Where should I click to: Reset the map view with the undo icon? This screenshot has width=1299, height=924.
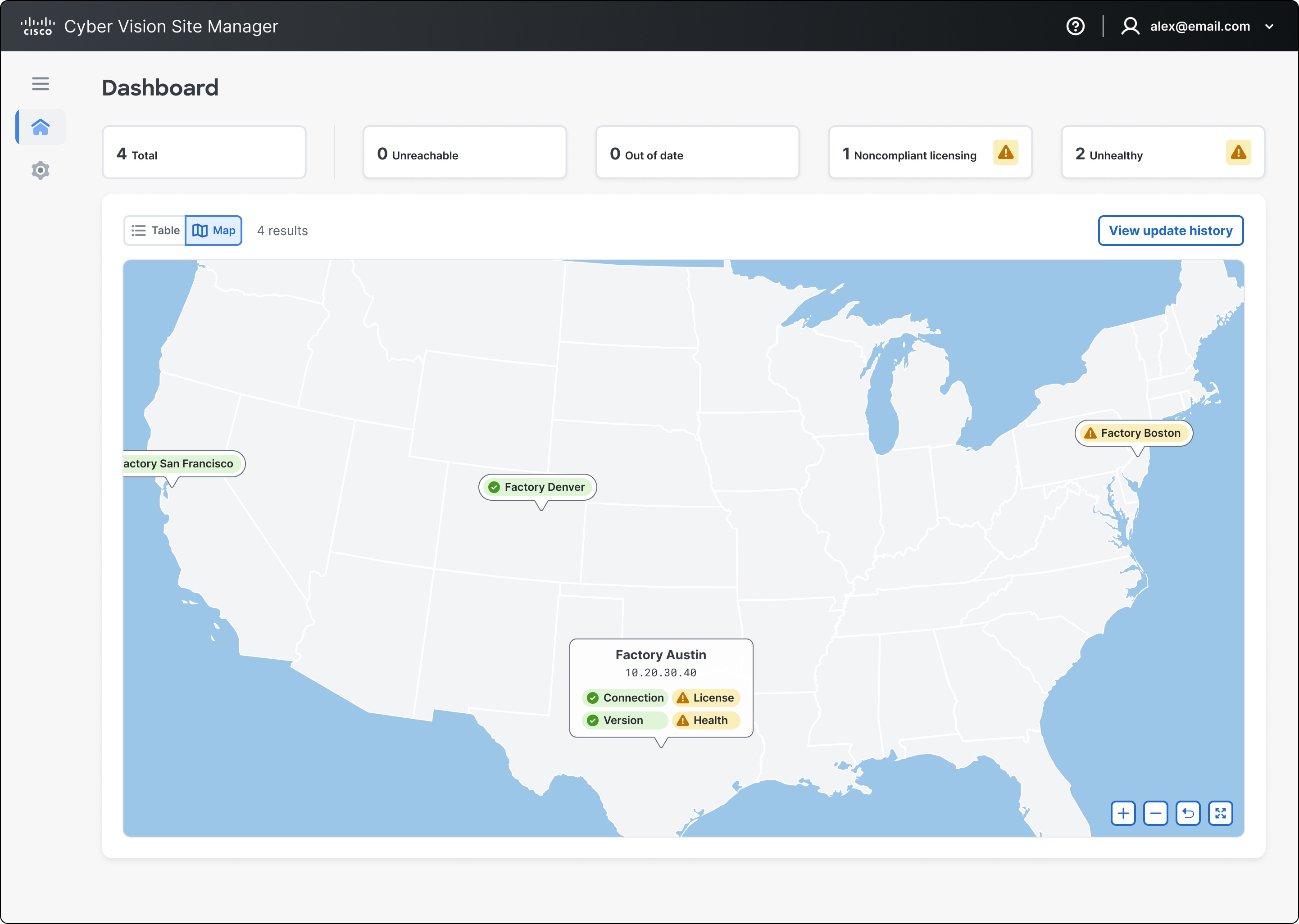click(1188, 813)
